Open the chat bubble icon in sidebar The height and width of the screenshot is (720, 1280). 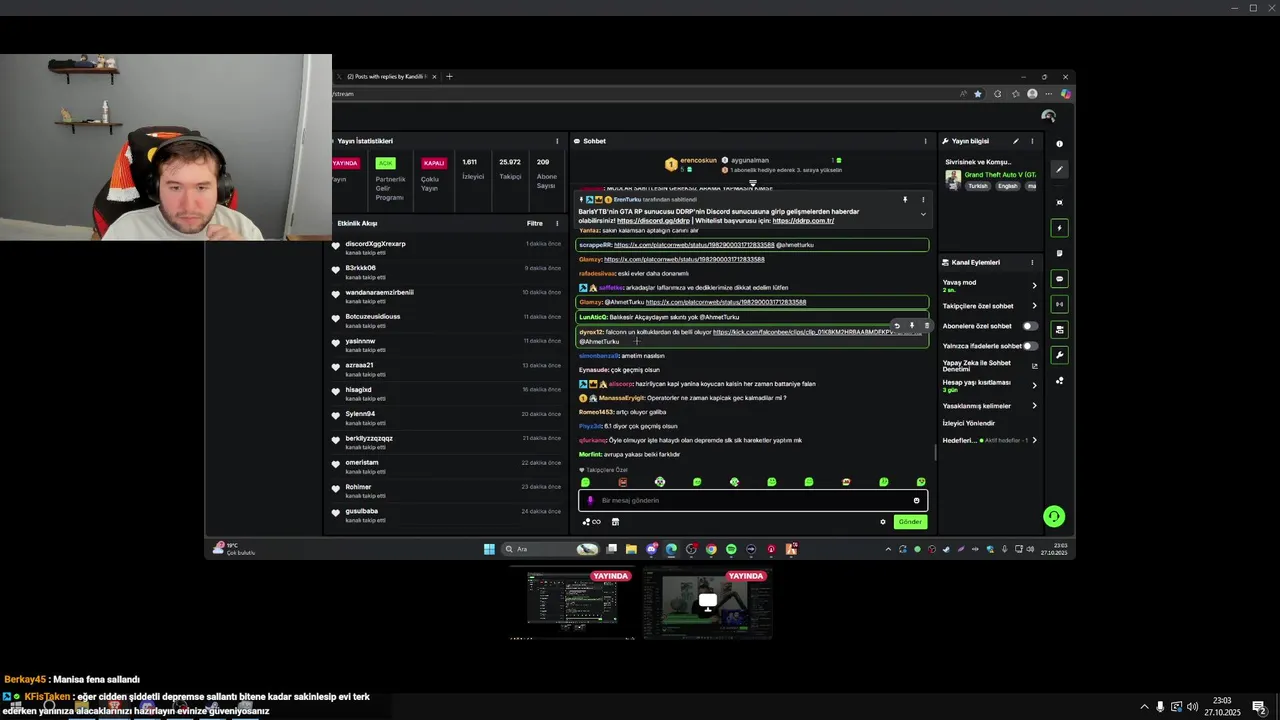click(x=1059, y=279)
